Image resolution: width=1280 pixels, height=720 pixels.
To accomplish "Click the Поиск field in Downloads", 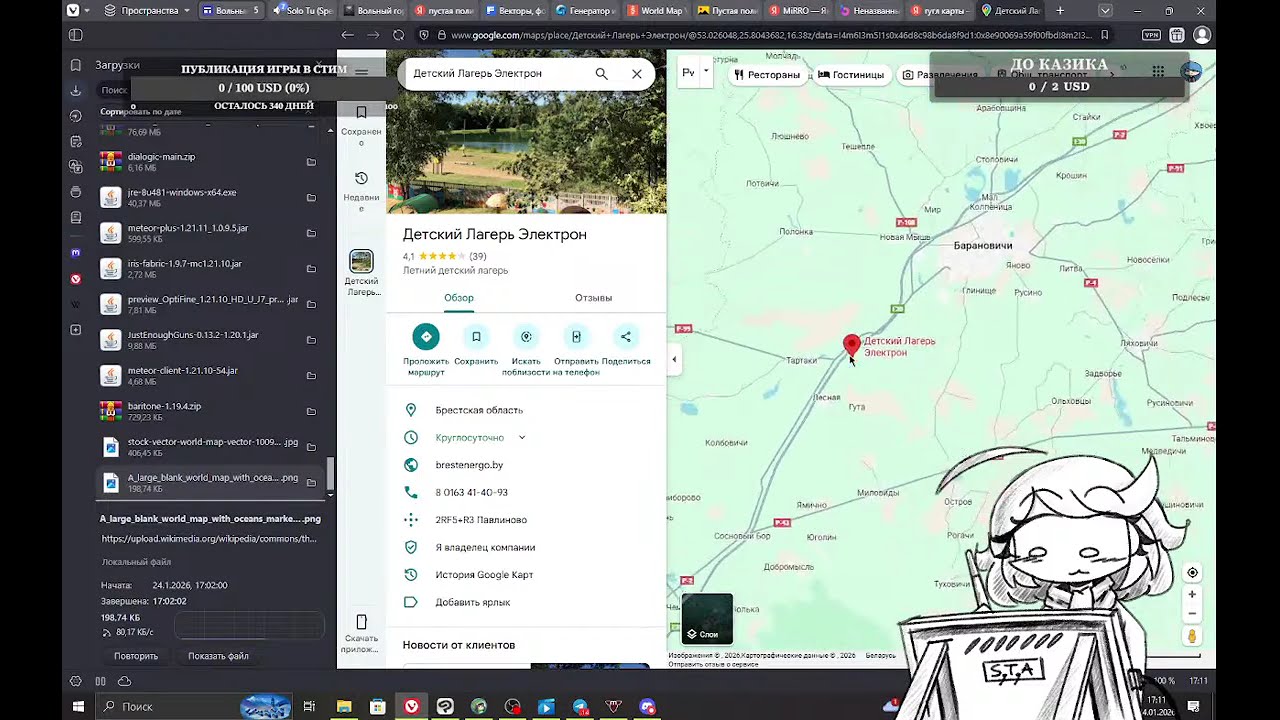I will coord(114,90).
